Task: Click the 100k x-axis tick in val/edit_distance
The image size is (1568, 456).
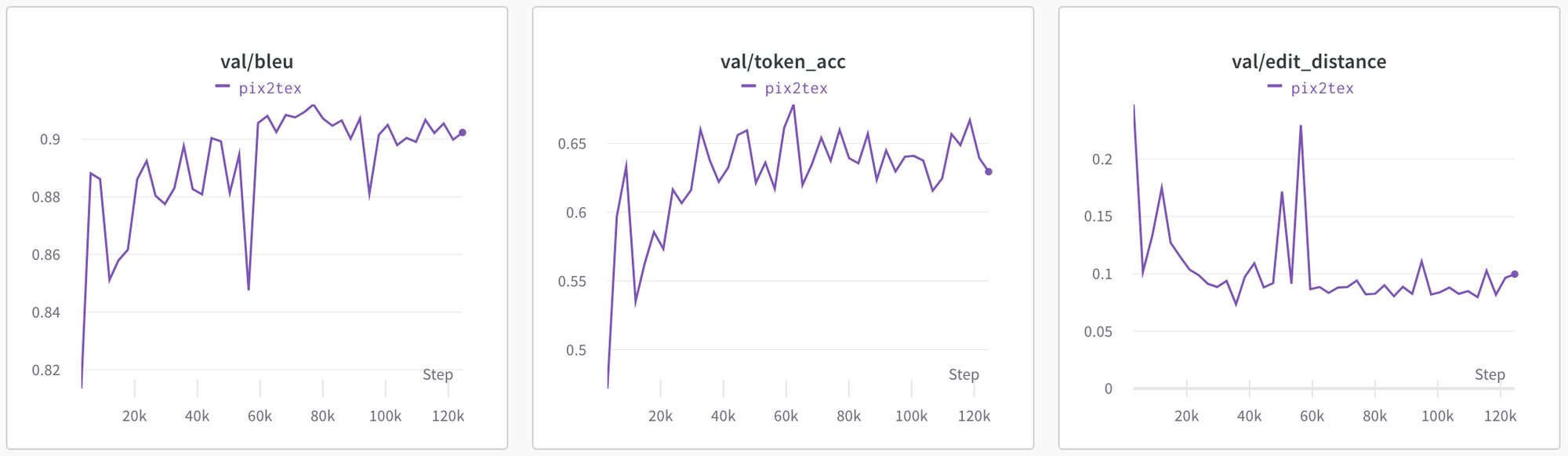Action: (1437, 416)
